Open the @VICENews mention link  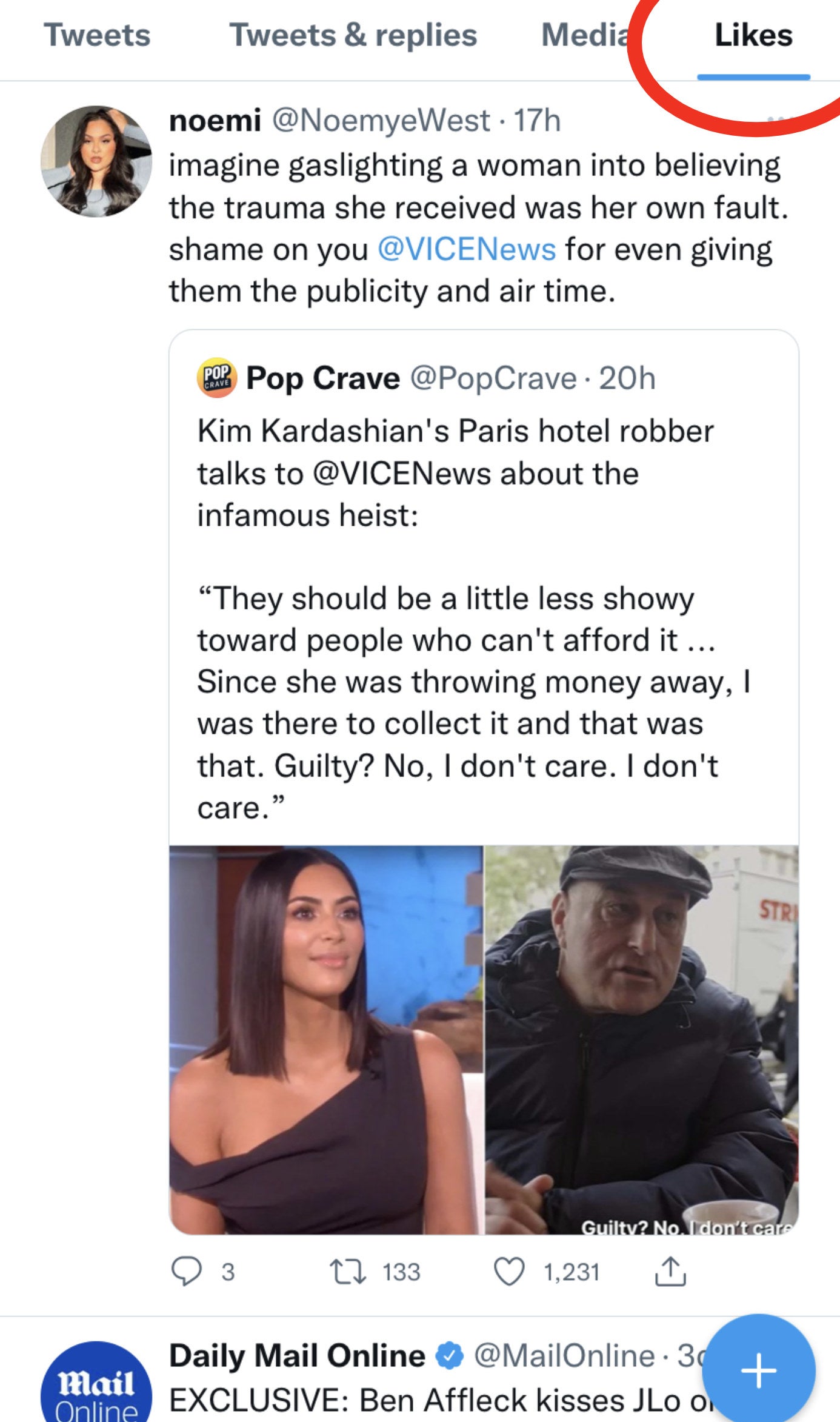467,249
